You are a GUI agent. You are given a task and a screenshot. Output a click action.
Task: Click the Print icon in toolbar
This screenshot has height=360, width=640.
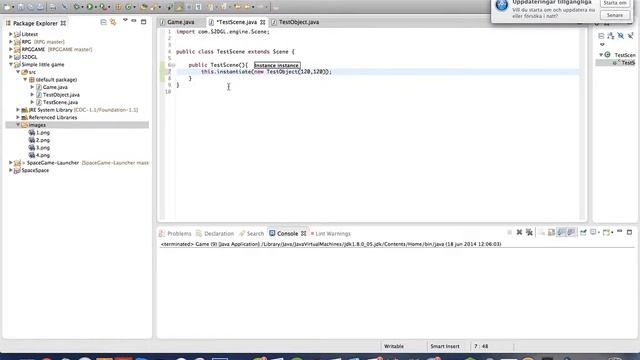pyautogui.click(x=53, y=7)
